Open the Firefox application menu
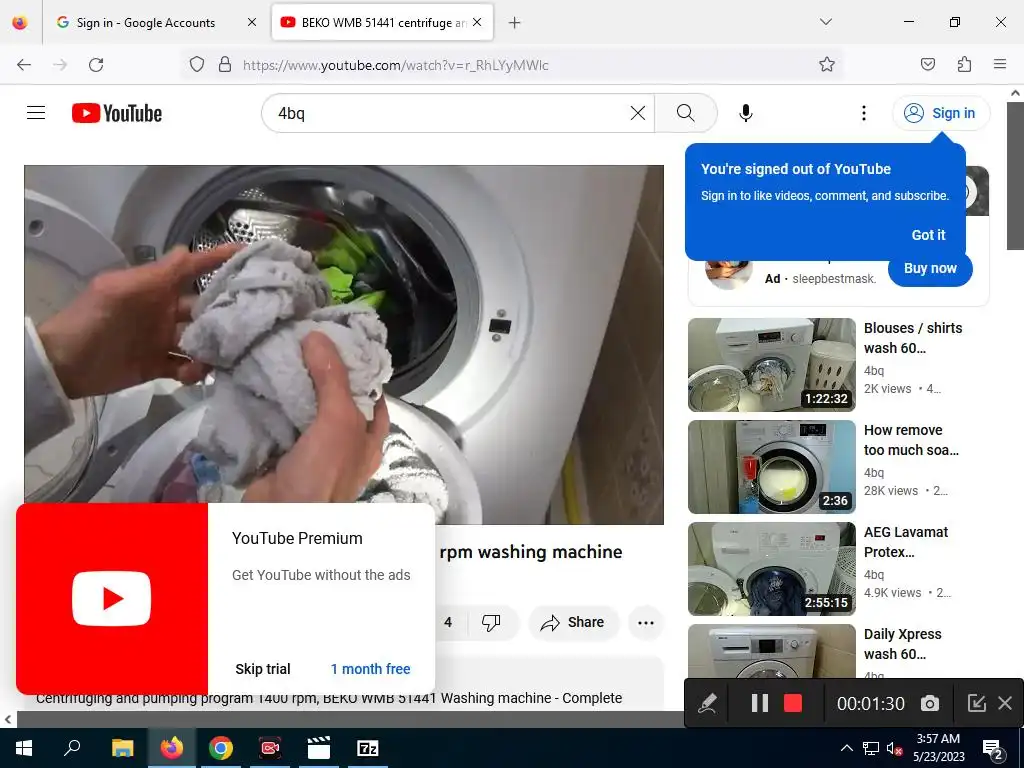The image size is (1024, 768). (x=1000, y=64)
